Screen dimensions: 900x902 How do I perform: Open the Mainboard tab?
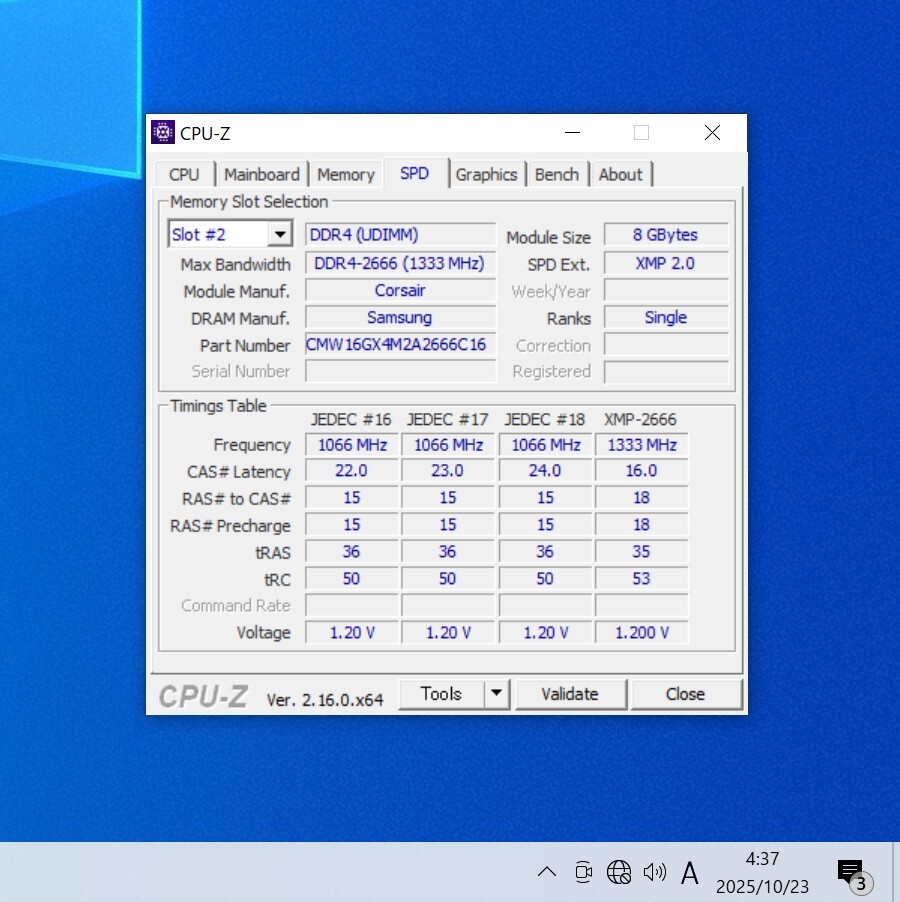point(261,174)
